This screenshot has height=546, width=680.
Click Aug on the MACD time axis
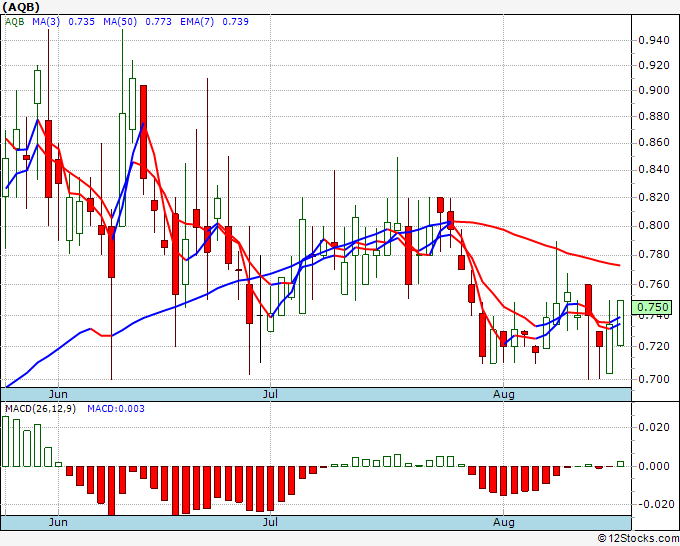504,522
